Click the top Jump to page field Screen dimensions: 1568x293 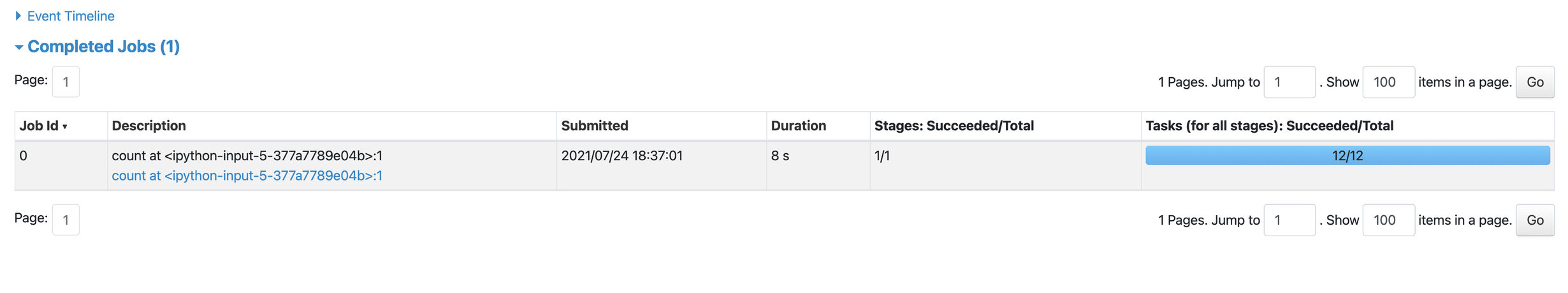1289,82
